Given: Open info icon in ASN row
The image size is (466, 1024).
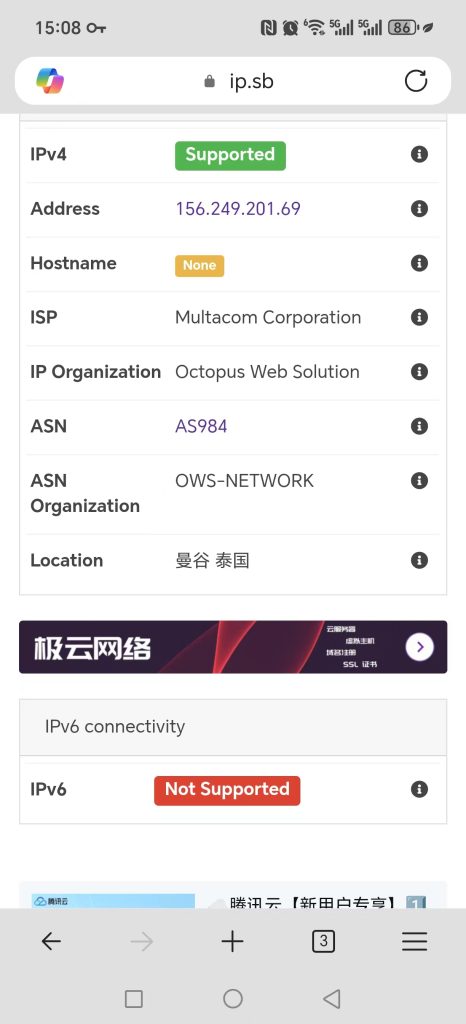Looking at the screenshot, I should [419, 426].
